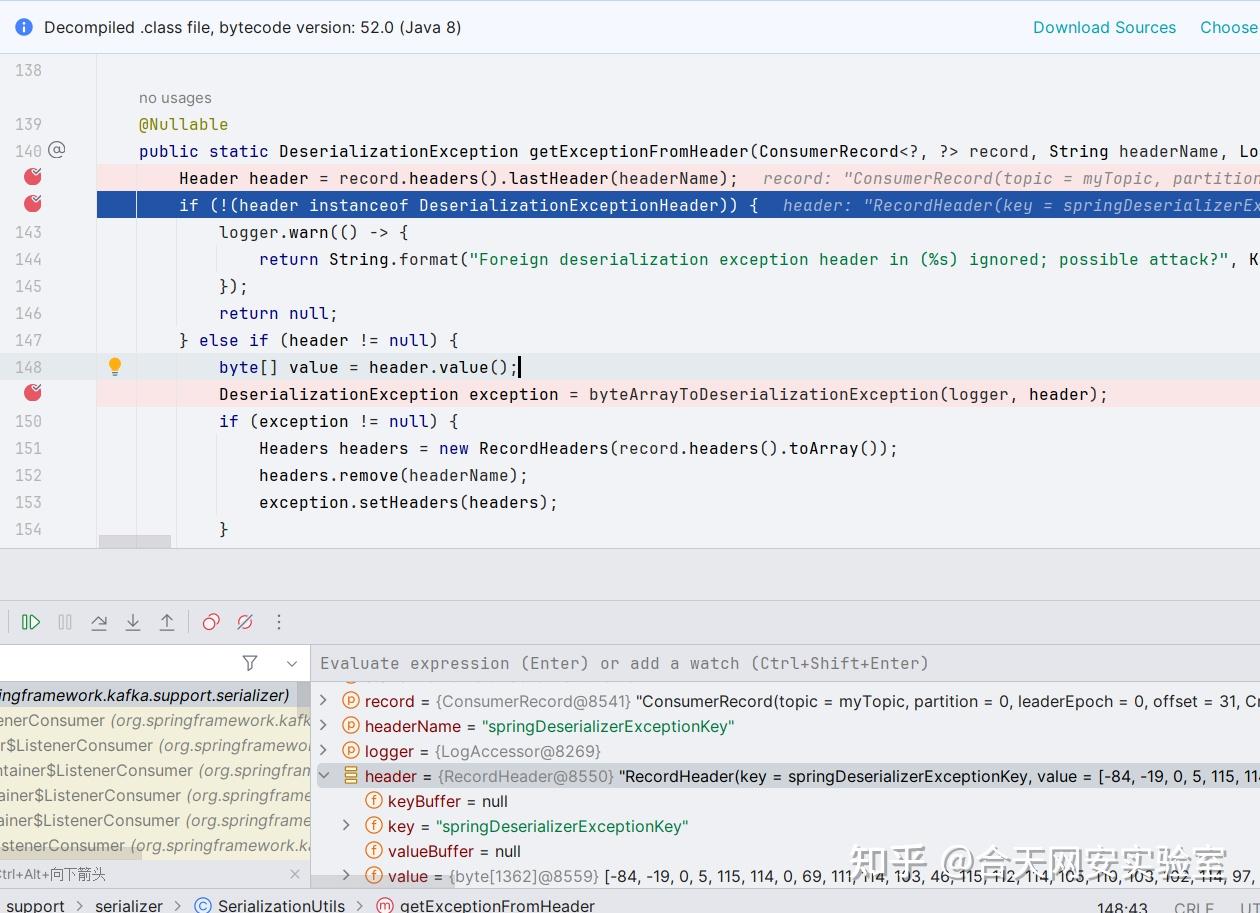Open the thread selector dropdown chevron
Image resolution: width=1260 pixels, height=913 pixels.
click(292, 663)
